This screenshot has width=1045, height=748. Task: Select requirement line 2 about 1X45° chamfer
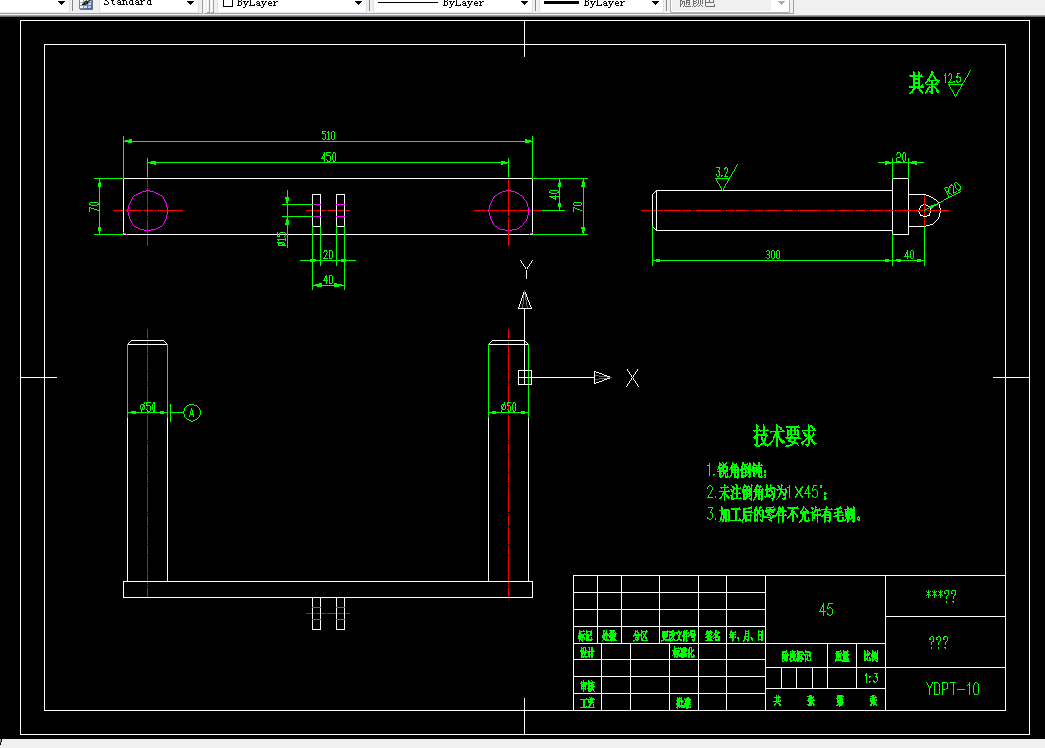[767, 492]
